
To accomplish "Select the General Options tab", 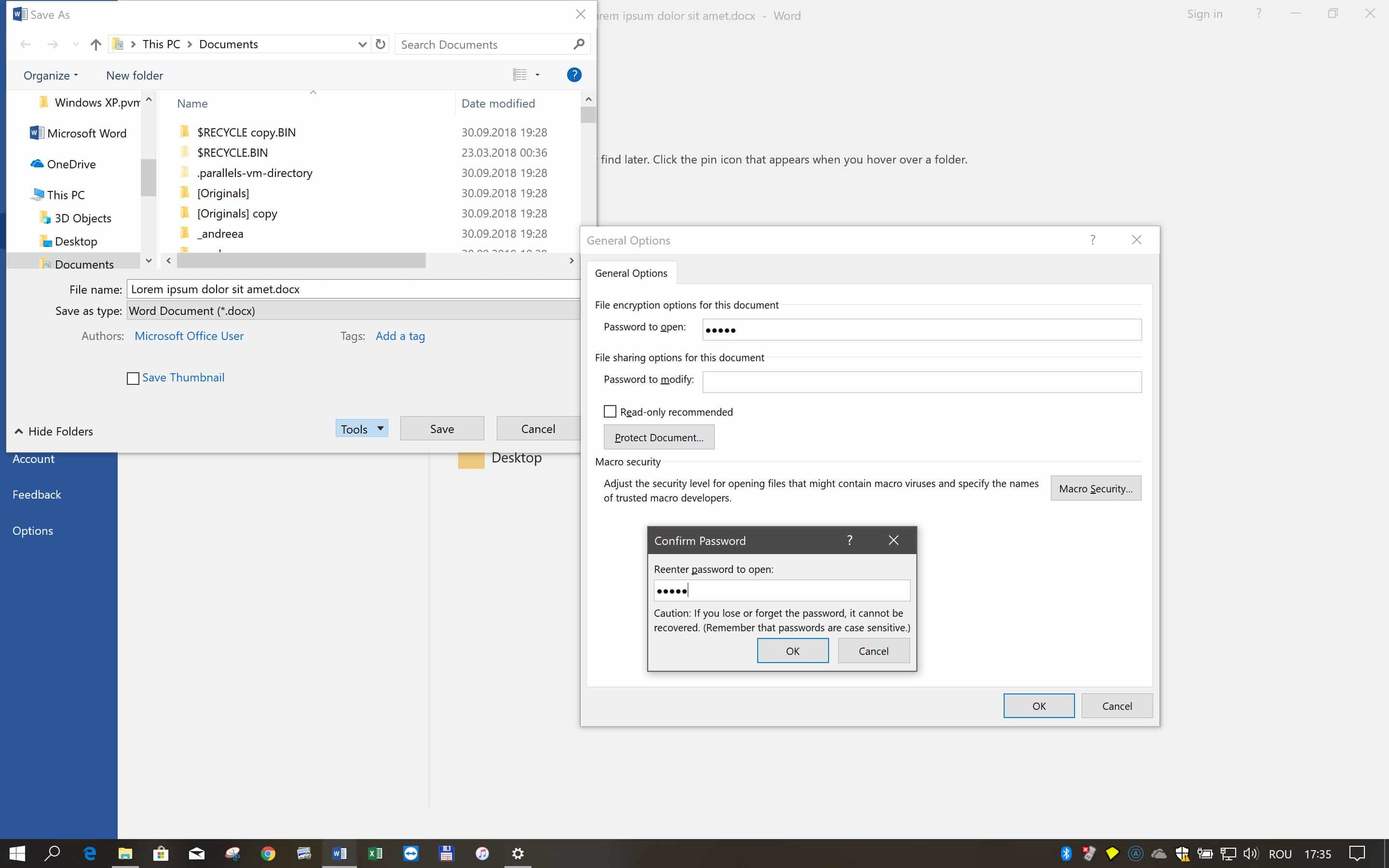I will click(x=631, y=273).
